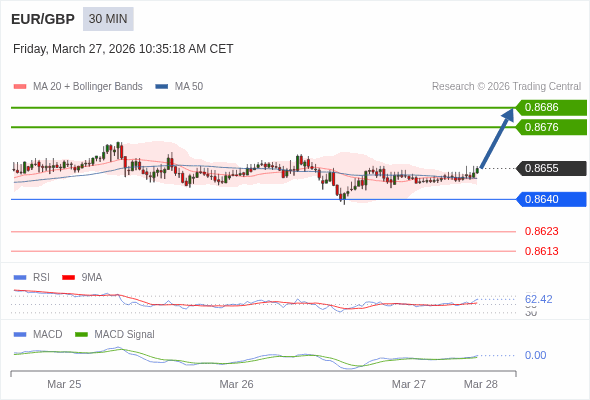Click the 0.8613 support level label
The height and width of the screenshot is (400, 590).
pos(541,251)
